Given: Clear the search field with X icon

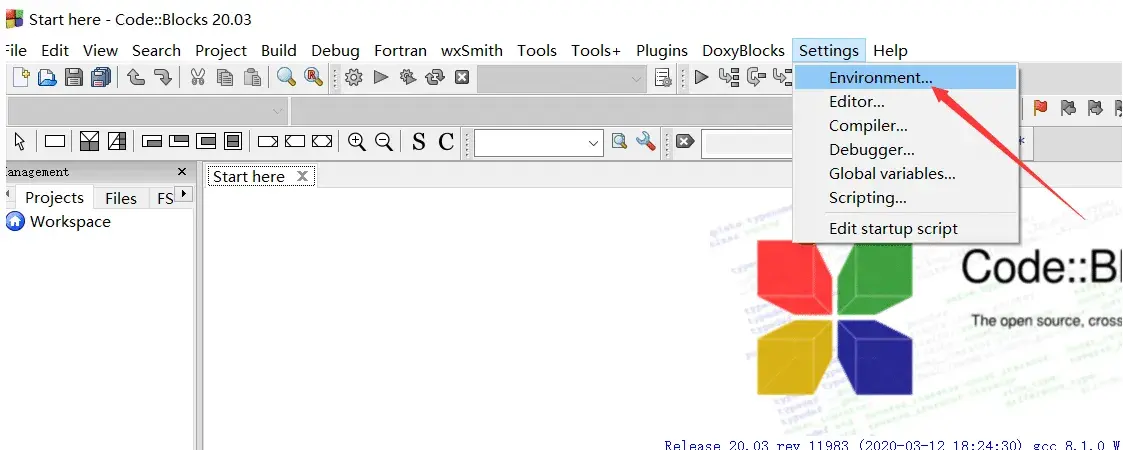Looking at the screenshot, I should 685,141.
